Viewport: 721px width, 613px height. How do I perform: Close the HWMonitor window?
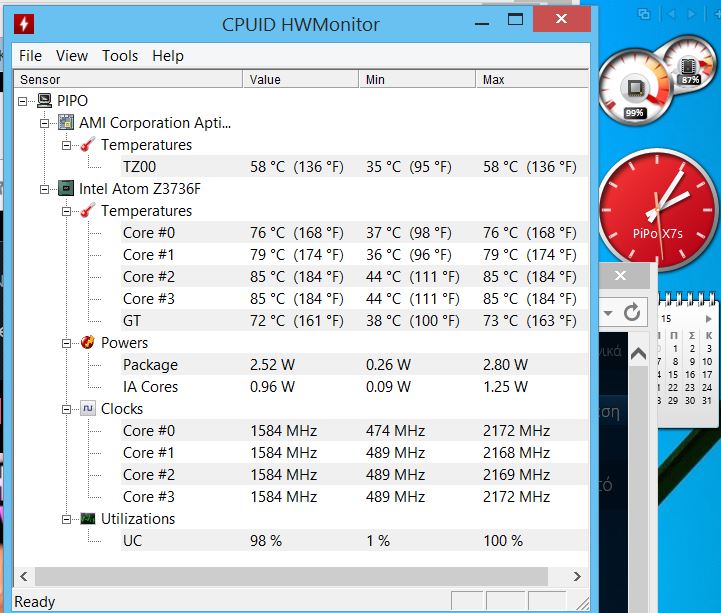point(561,19)
